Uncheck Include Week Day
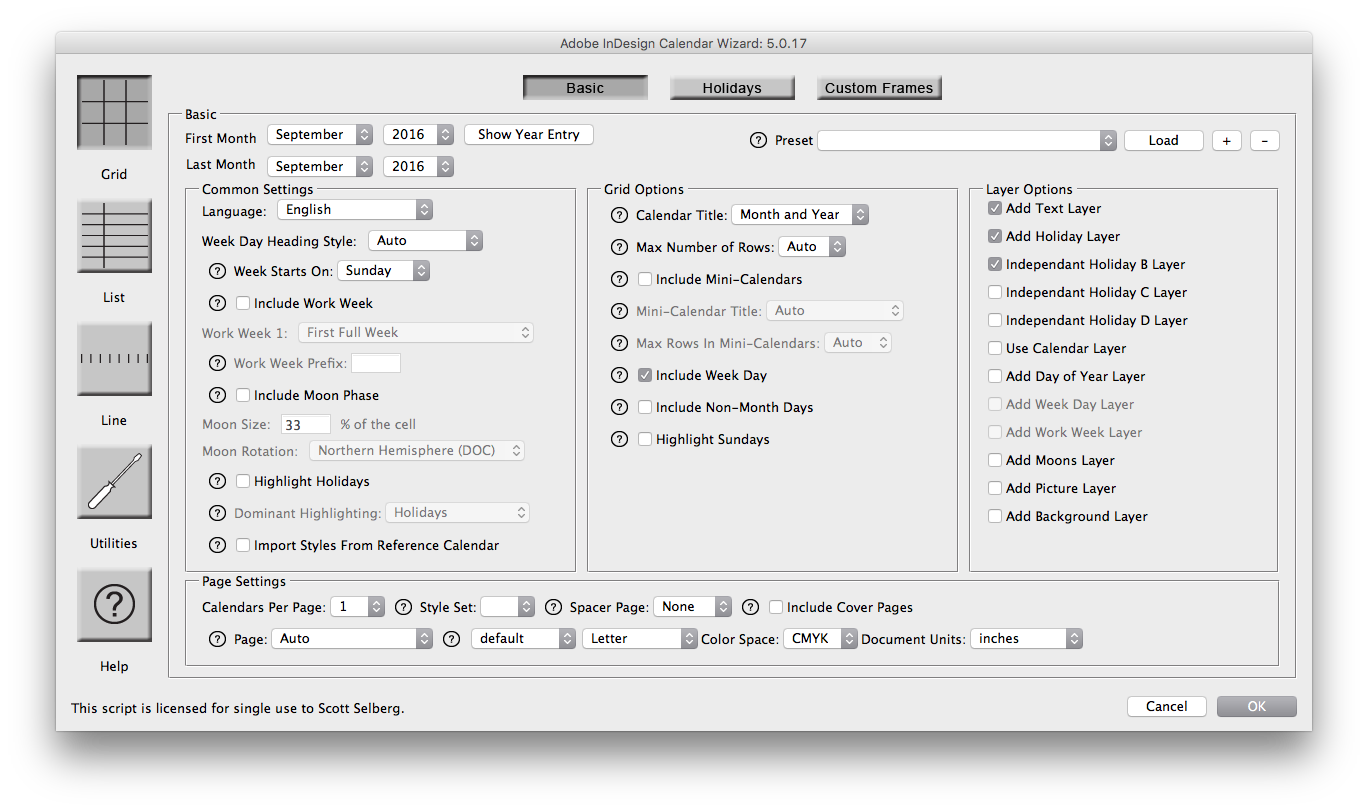This screenshot has width=1368, height=811. click(x=645, y=375)
